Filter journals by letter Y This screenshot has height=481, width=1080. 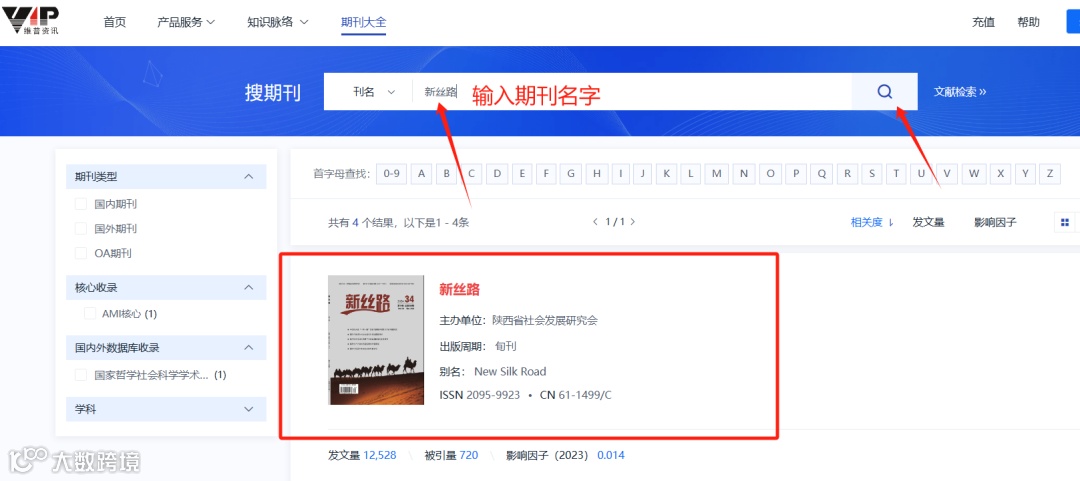1025,174
